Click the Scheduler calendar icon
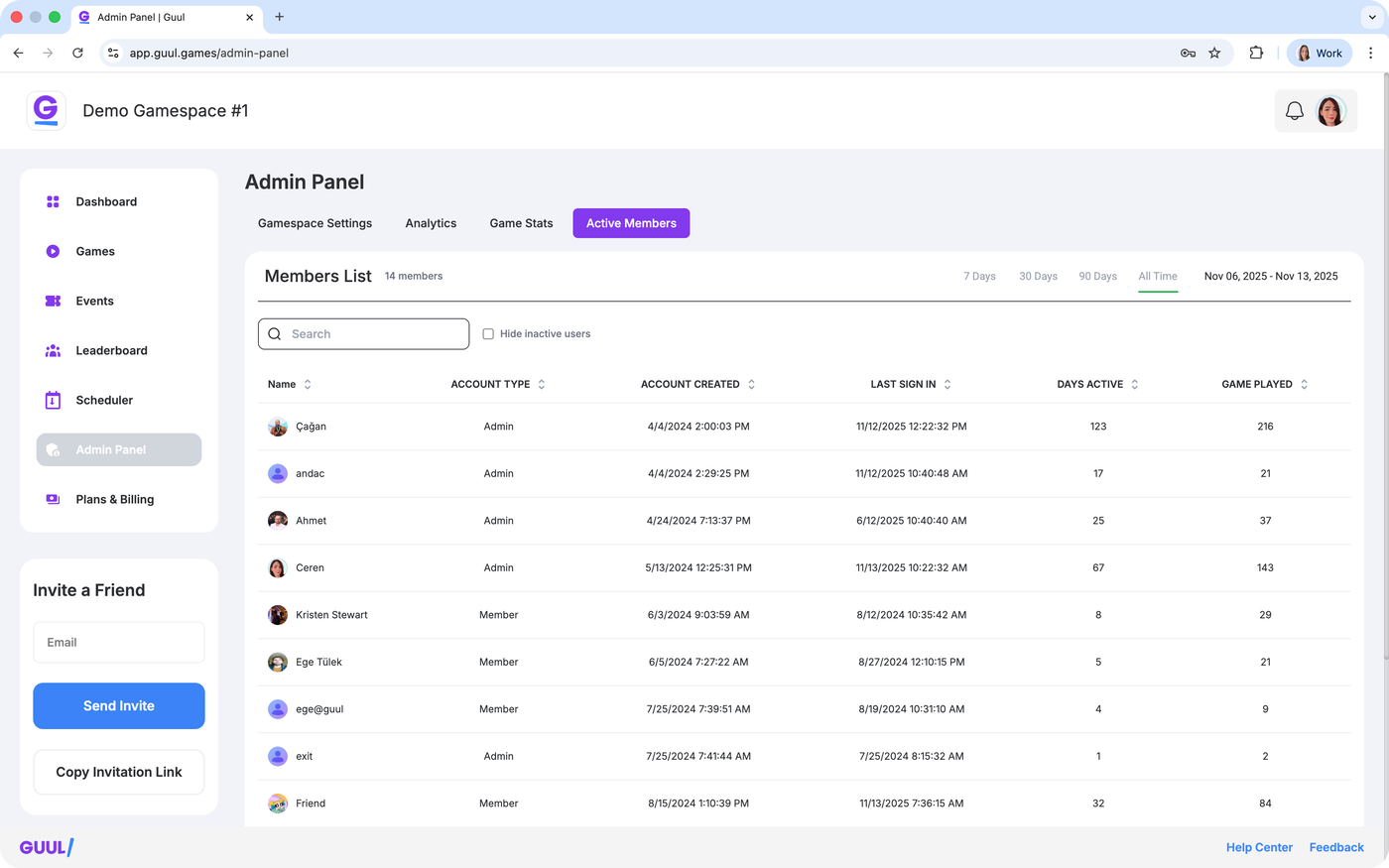Image resolution: width=1389 pixels, height=868 pixels. pos(53,400)
